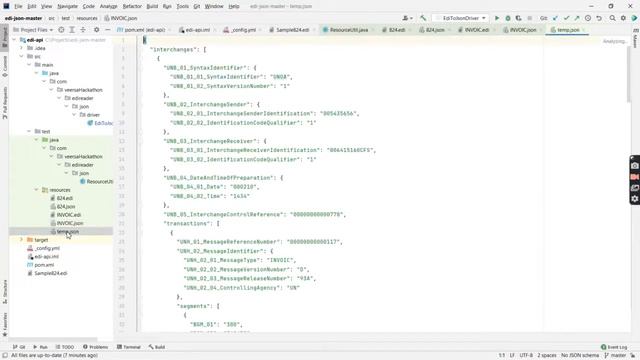Toggle the Problems tool window

(96, 347)
